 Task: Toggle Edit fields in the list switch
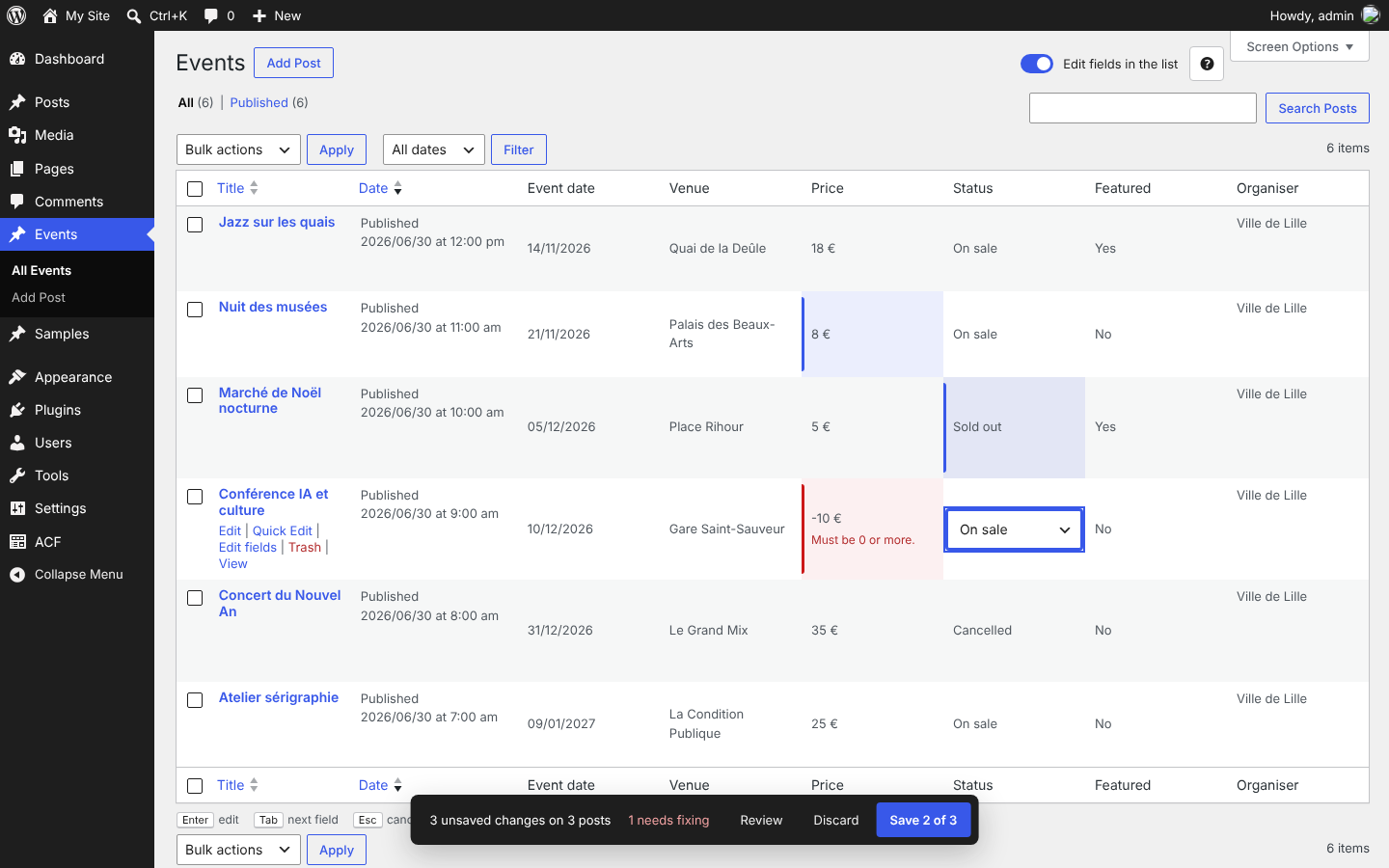click(x=1037, y=64)
